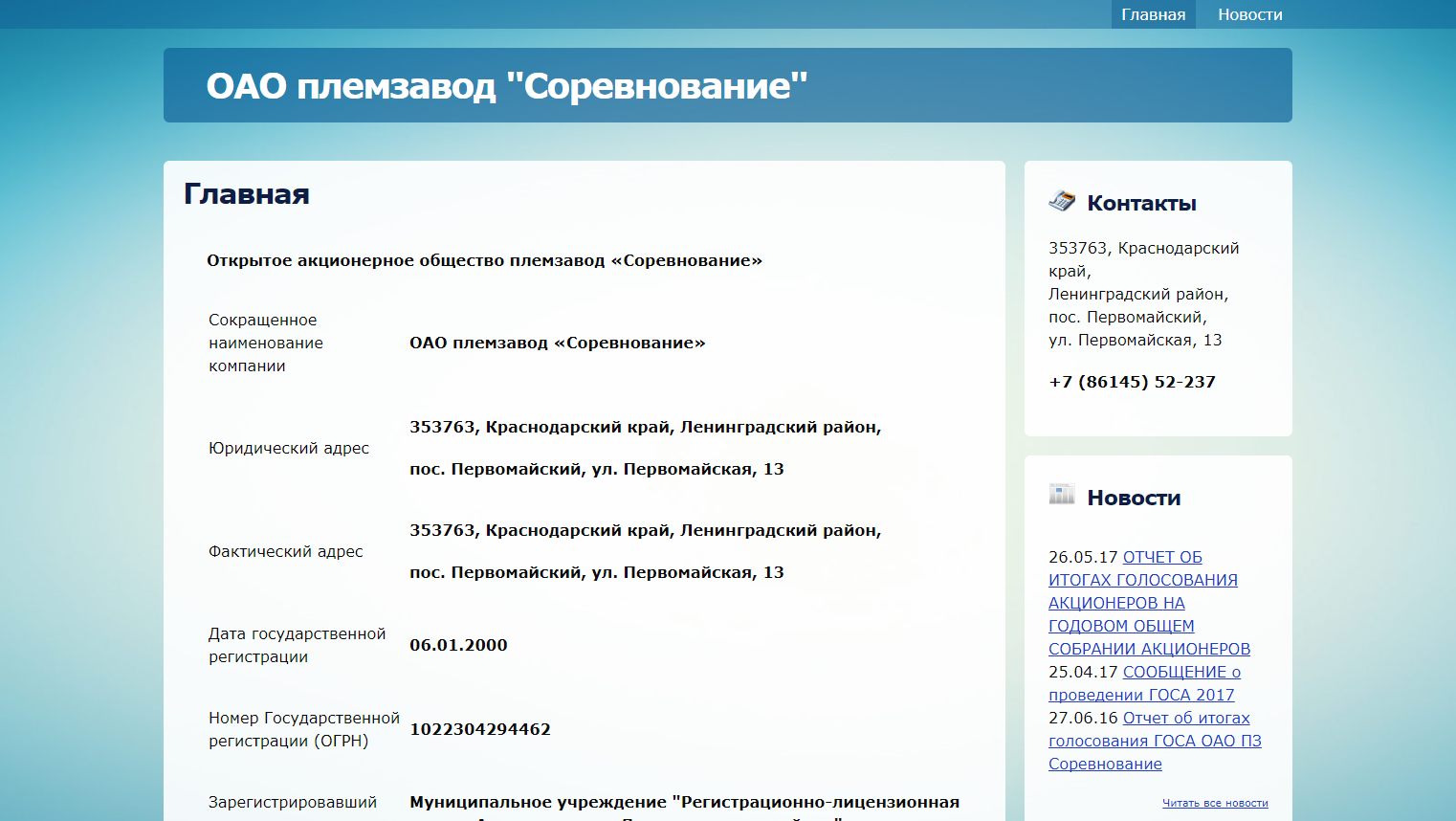Click the site title ОАО племзавод "Соревнование"
Viewport: 1456px width, 821px height.
507,86
